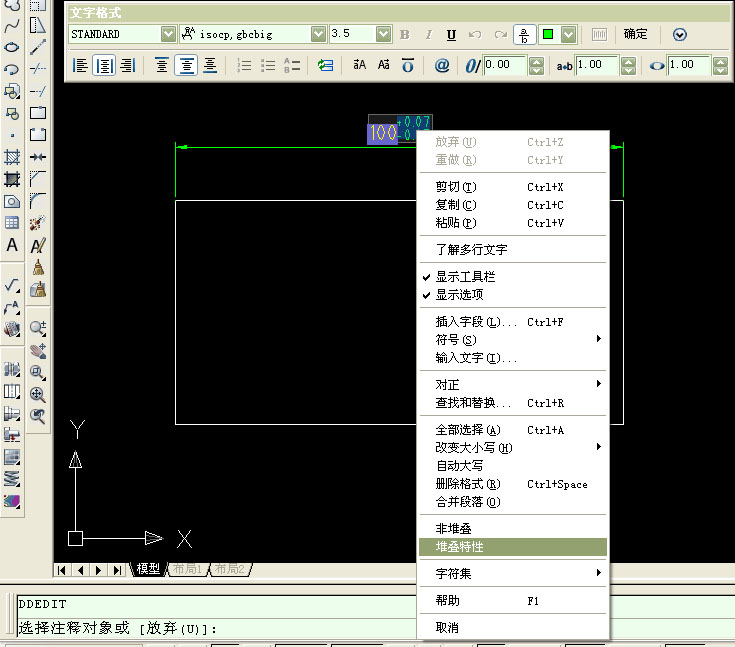Expand the 对正 submenu

[513, 384]
